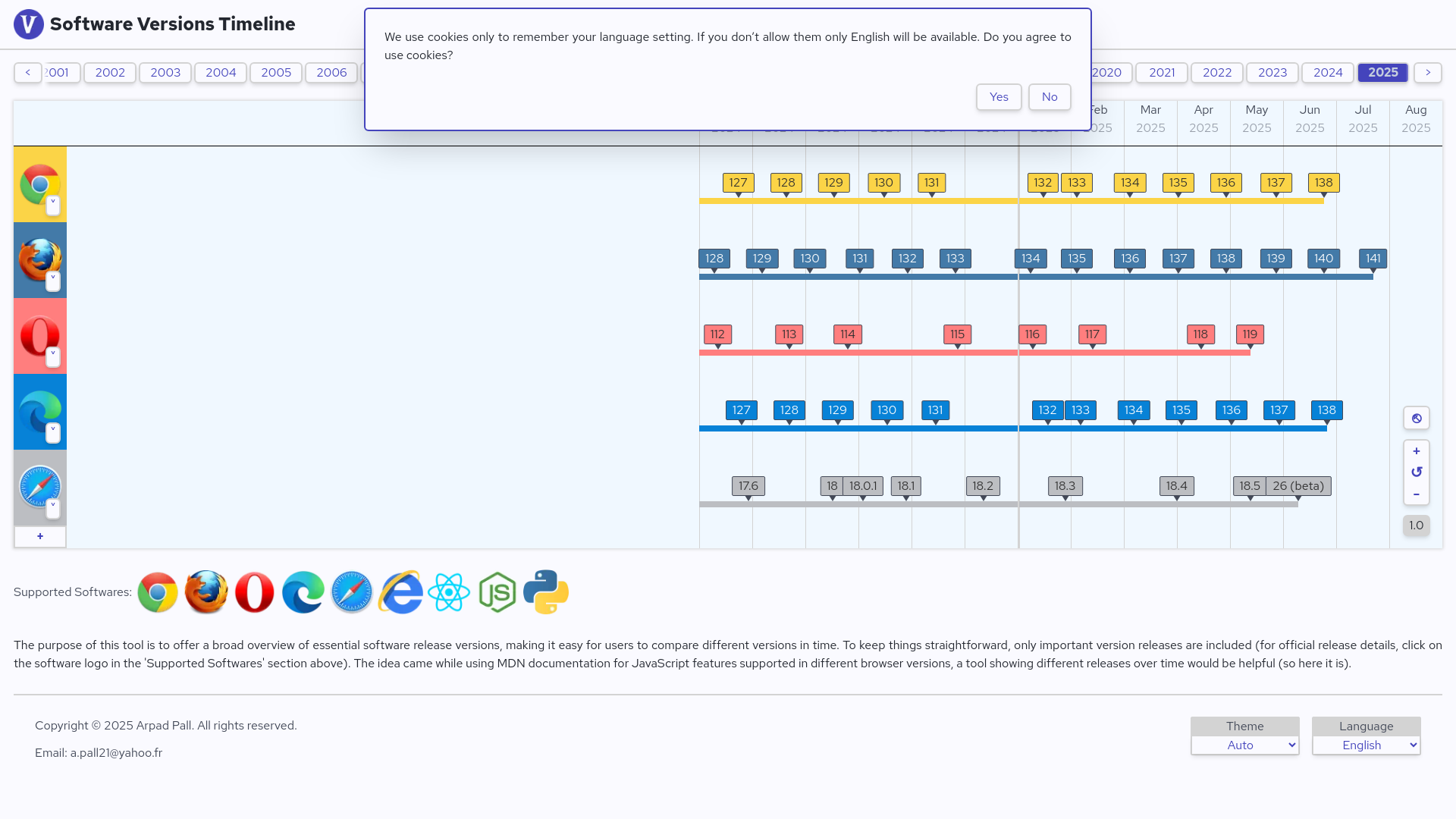Click Edge version 133 marker
The image size is (1456, 819).
pos(1081,410)
